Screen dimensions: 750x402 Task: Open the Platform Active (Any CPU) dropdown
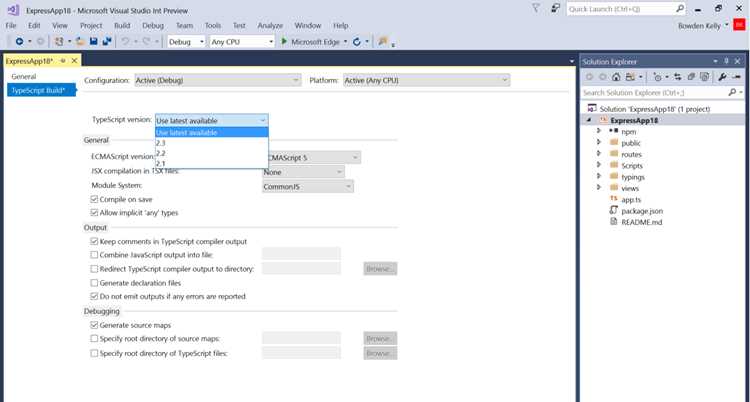tap(427, 80)
